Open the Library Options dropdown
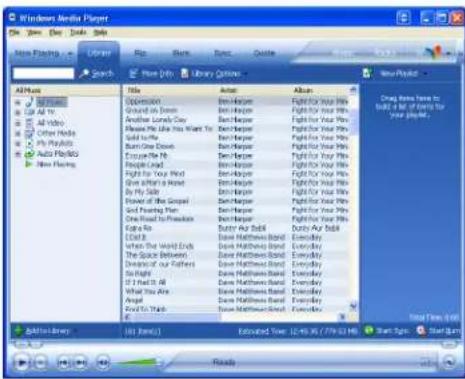Screen dimensions: 465x379 pyautogui.click(x=214, y=74)
